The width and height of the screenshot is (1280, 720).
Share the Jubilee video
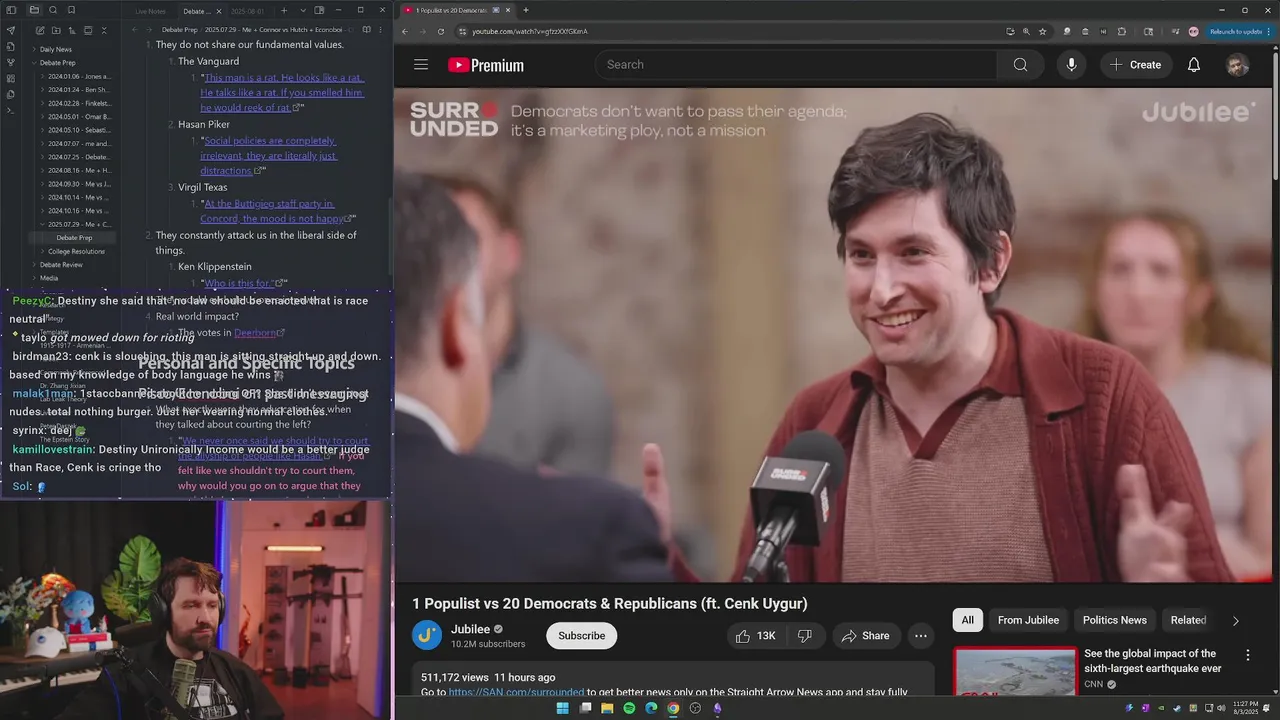click(865, 636)
